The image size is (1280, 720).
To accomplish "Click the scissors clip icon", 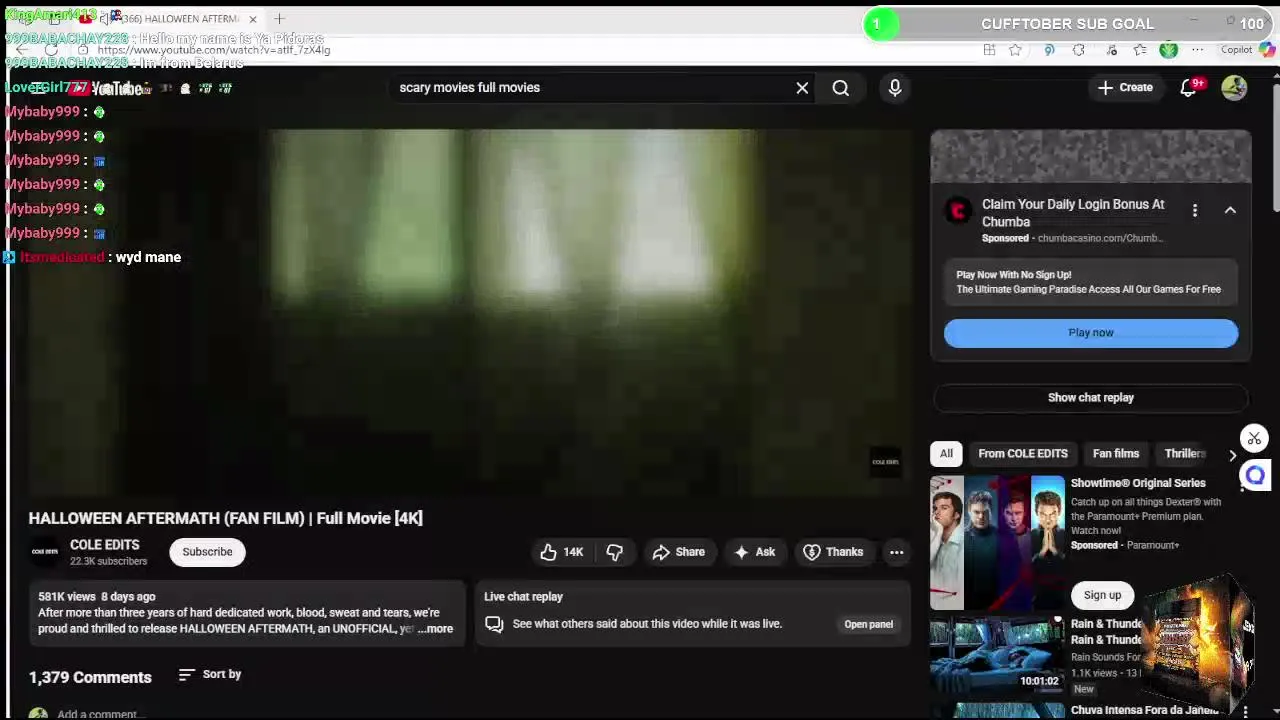I will tap(1254, 439).
